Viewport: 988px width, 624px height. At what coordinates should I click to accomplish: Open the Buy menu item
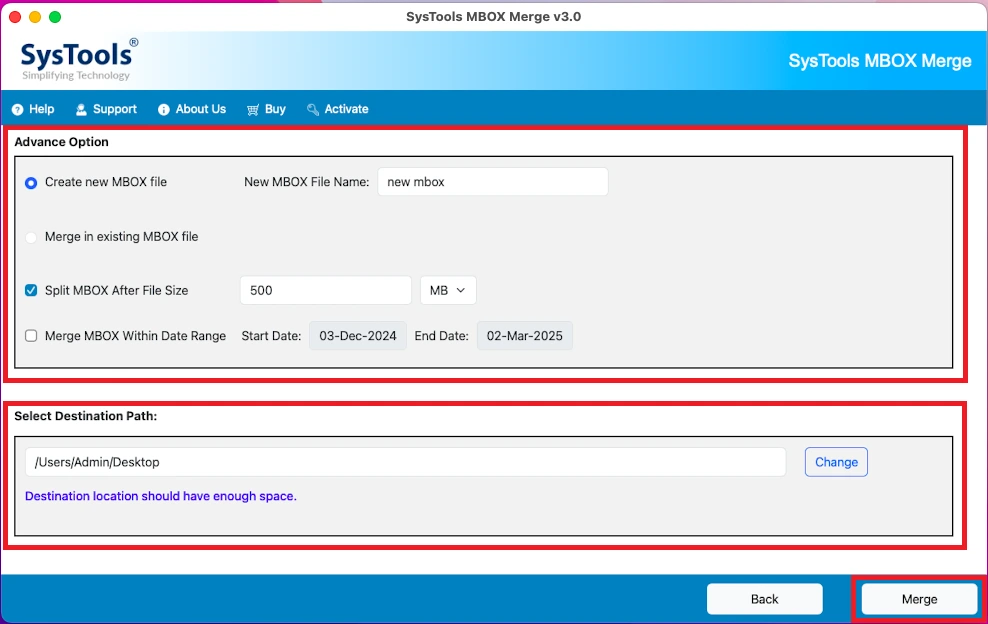coord(267,109)
